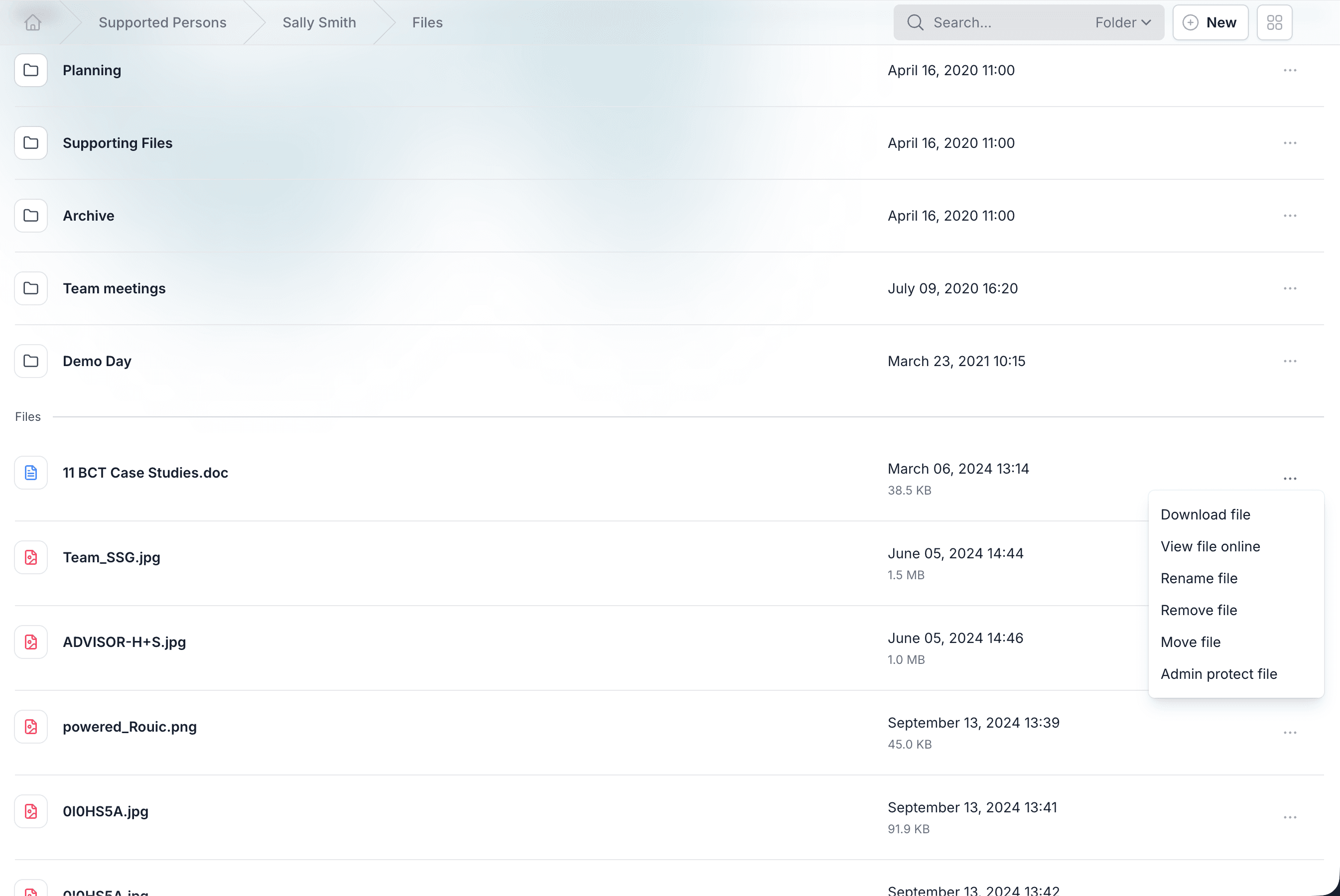Choose Rename file in context menu
Viewport: 1340px width, 896px height.
(x=1199, y=578)
